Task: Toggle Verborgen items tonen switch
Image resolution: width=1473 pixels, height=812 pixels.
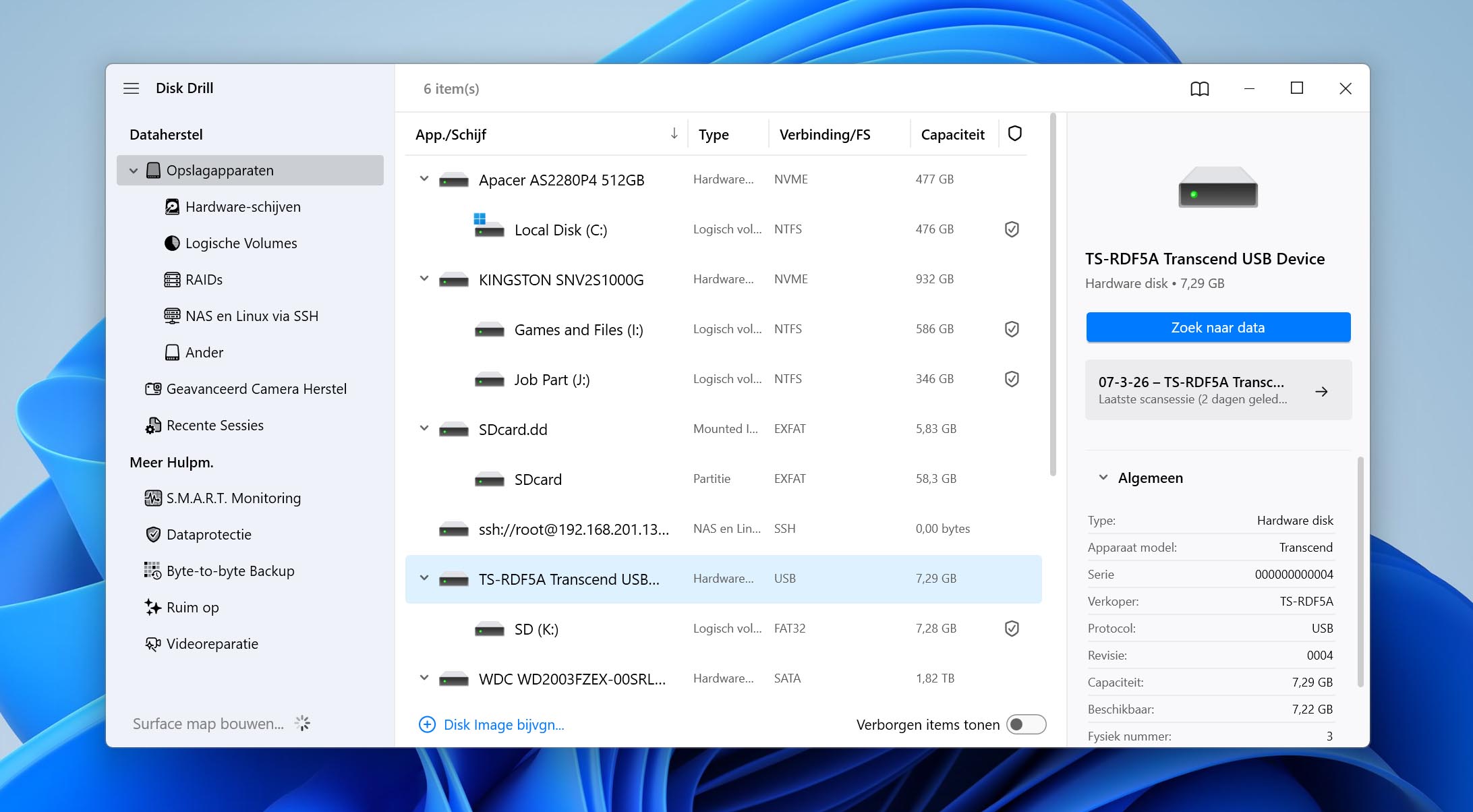Action: [x=1026, y=724]
